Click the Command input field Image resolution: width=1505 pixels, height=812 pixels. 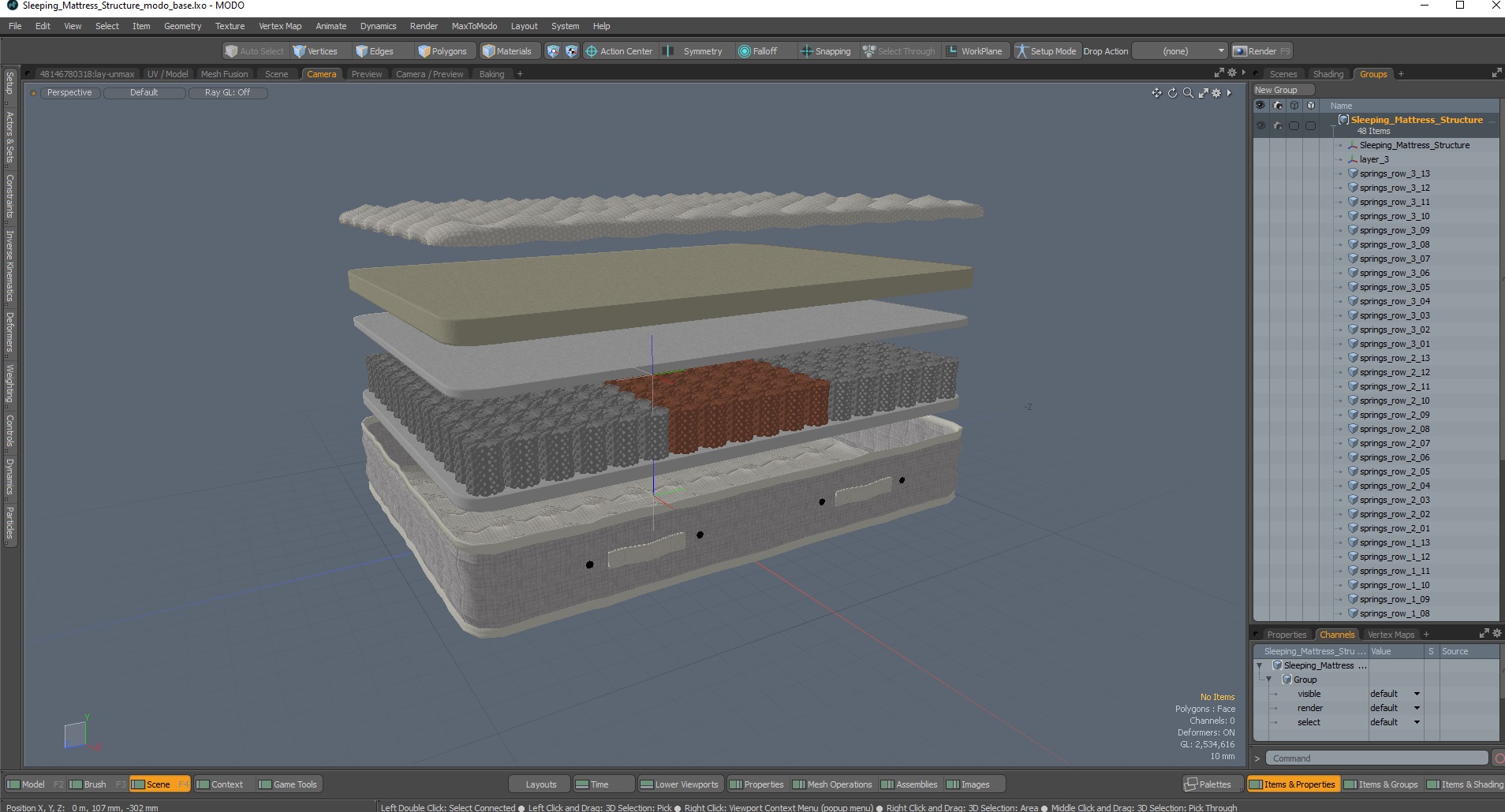pos(1377,758)
